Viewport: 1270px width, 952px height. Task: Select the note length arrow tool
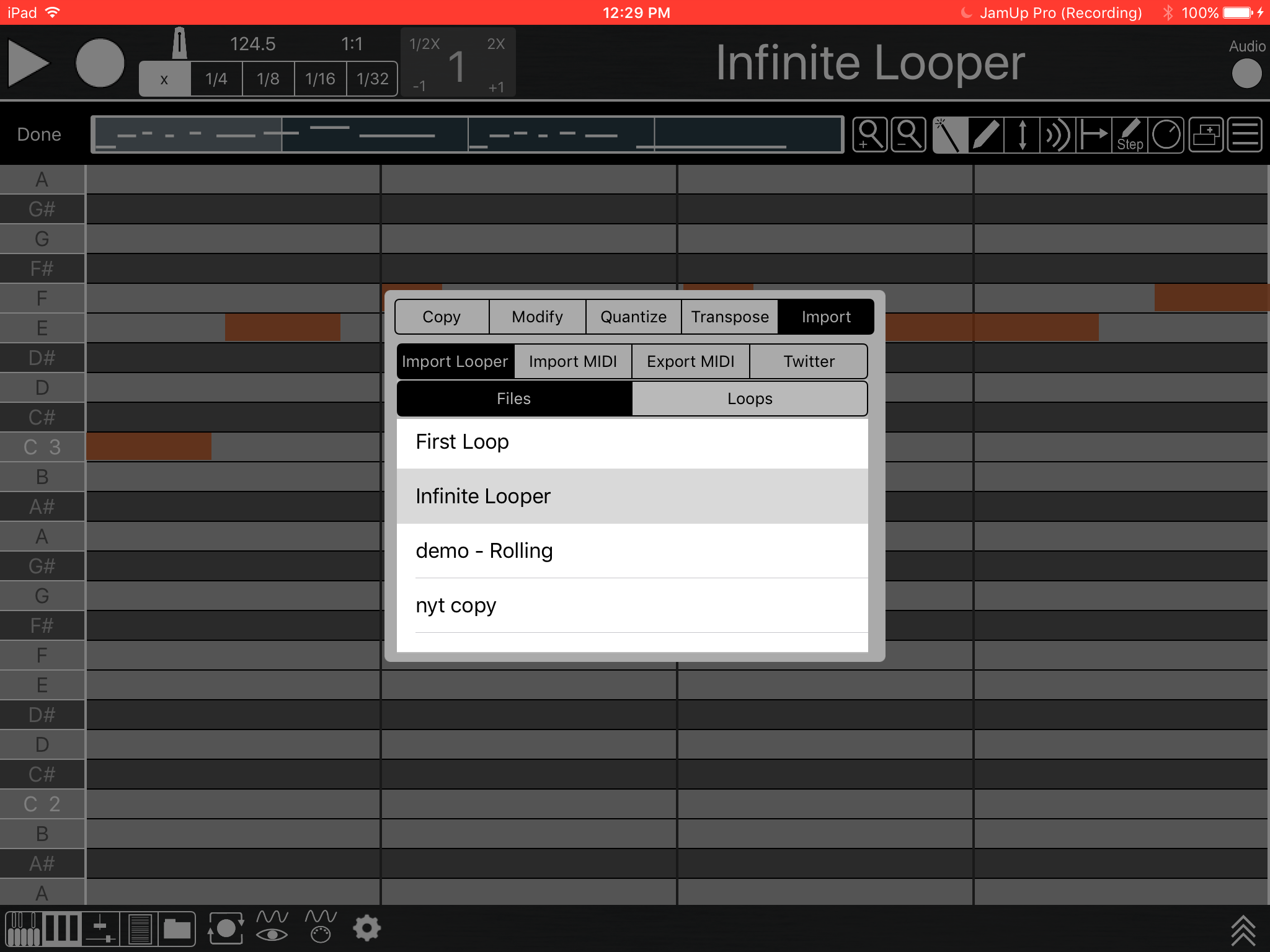(1094, 134)
